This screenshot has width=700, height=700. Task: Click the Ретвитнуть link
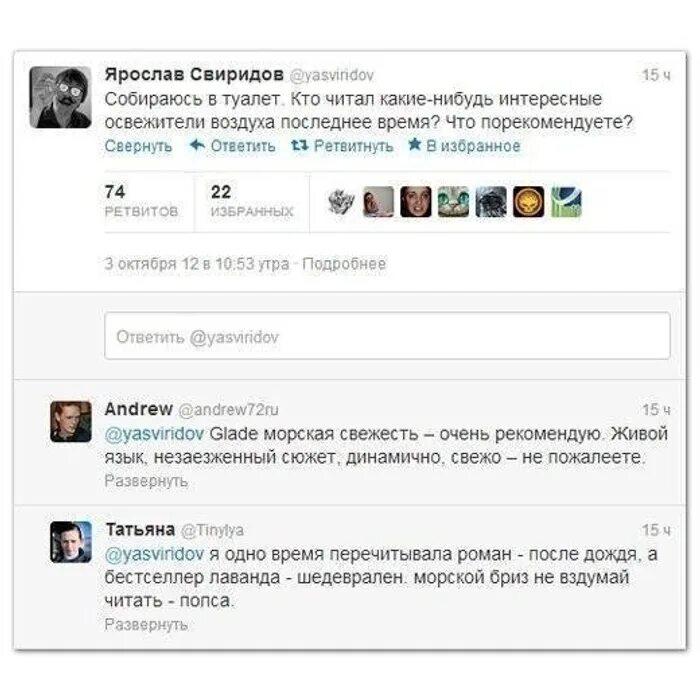click(354, 146)
